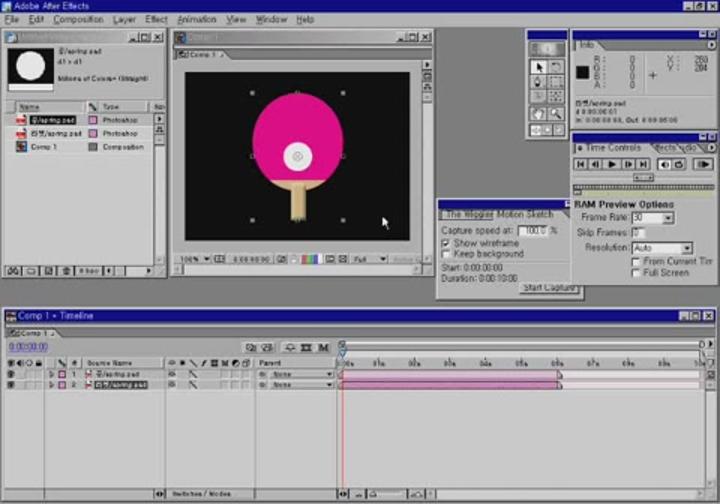Click the Motion Blur enable M button in Timeline

click(x=323, y=347)
